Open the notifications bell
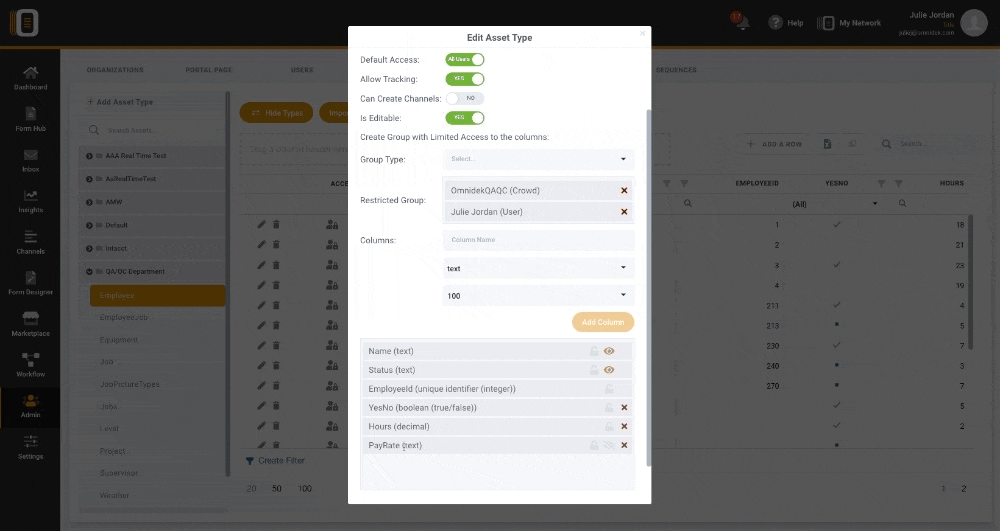 point(741,23)
